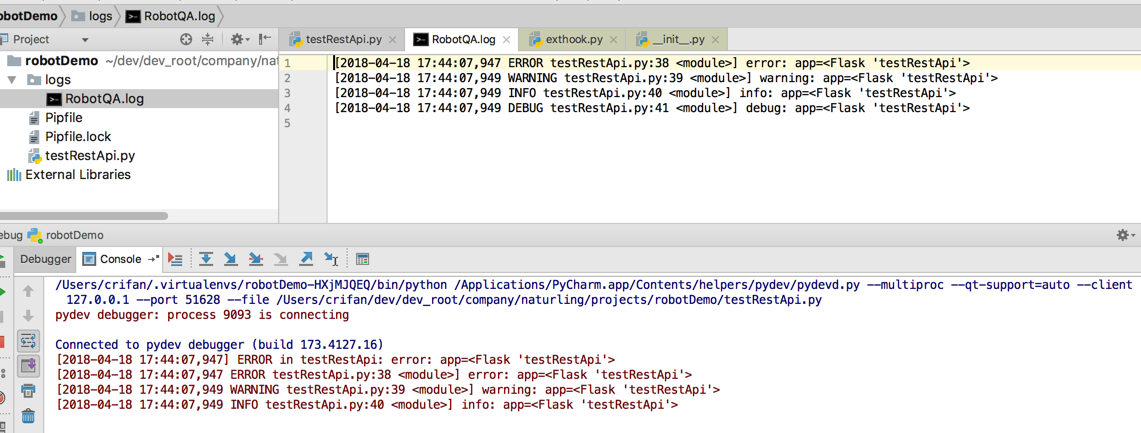Collapse the logs folder
This screenshot has height=433, width=1141.
tap(11, 79)
